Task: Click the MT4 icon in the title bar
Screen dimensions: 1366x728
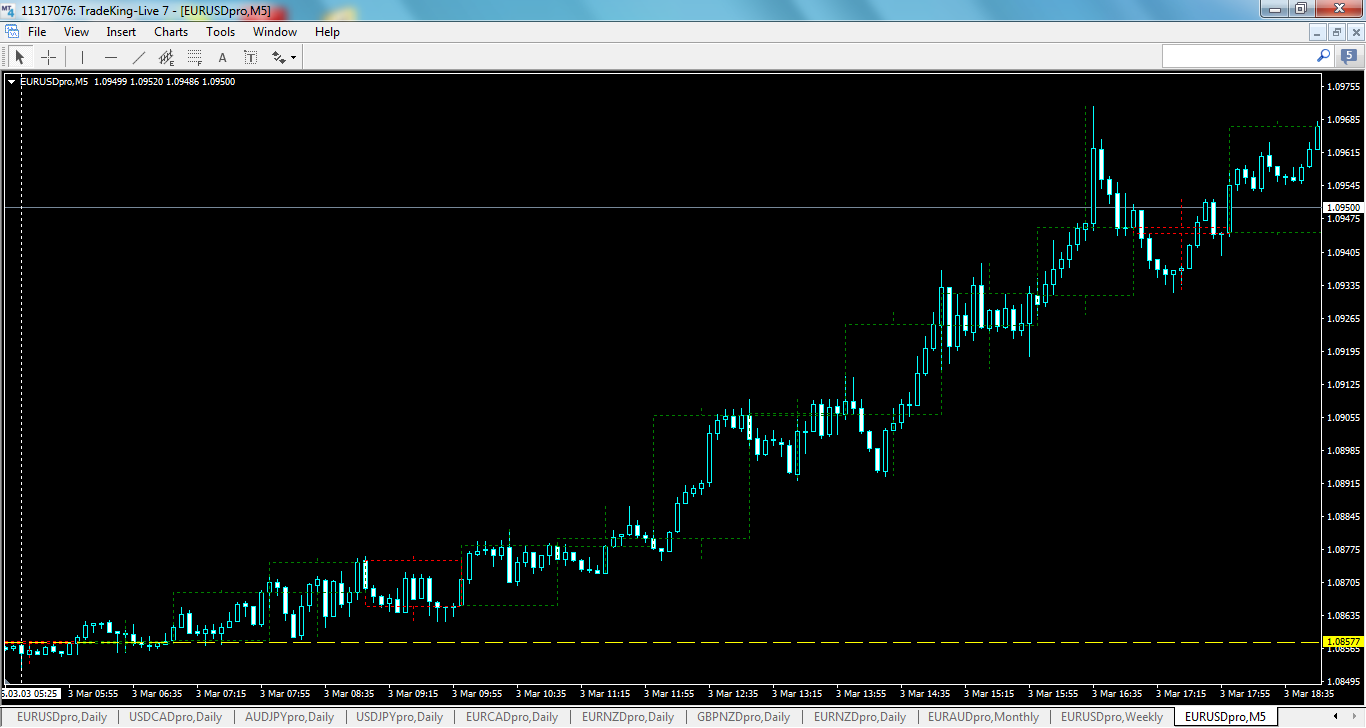Action: point(10,10)
